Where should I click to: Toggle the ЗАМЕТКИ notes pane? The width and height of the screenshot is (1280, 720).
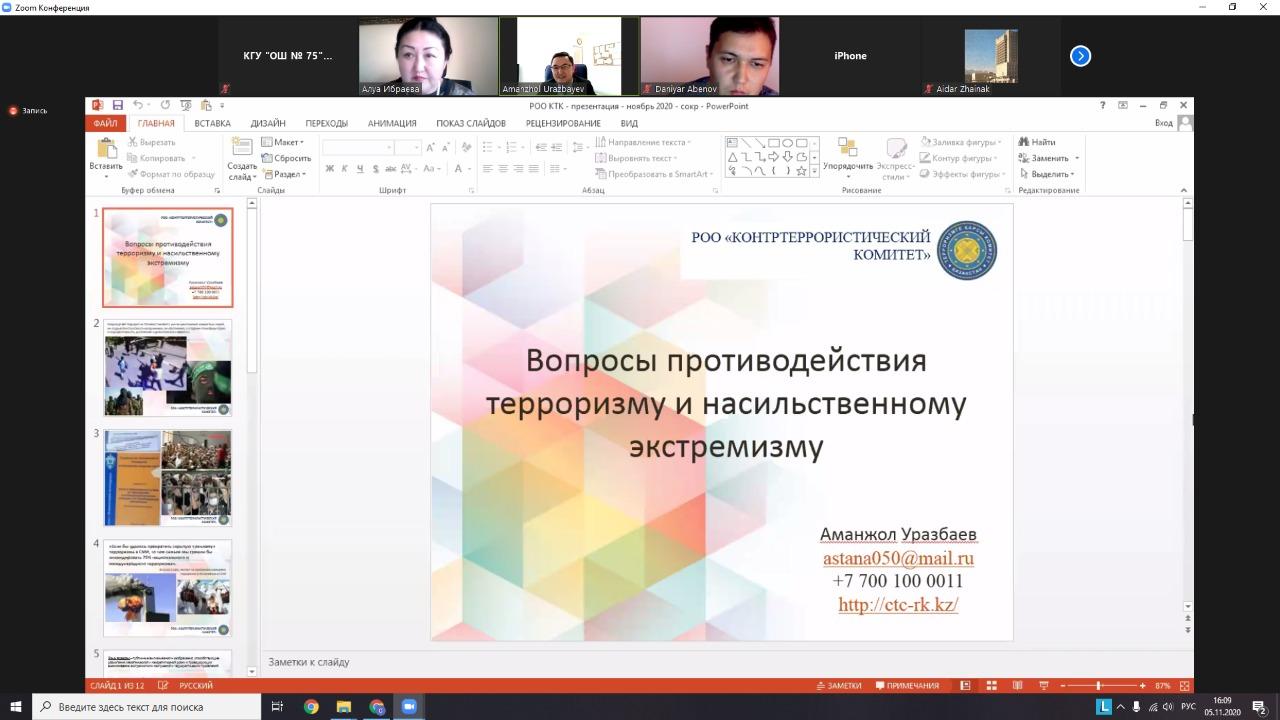point(838,686)
